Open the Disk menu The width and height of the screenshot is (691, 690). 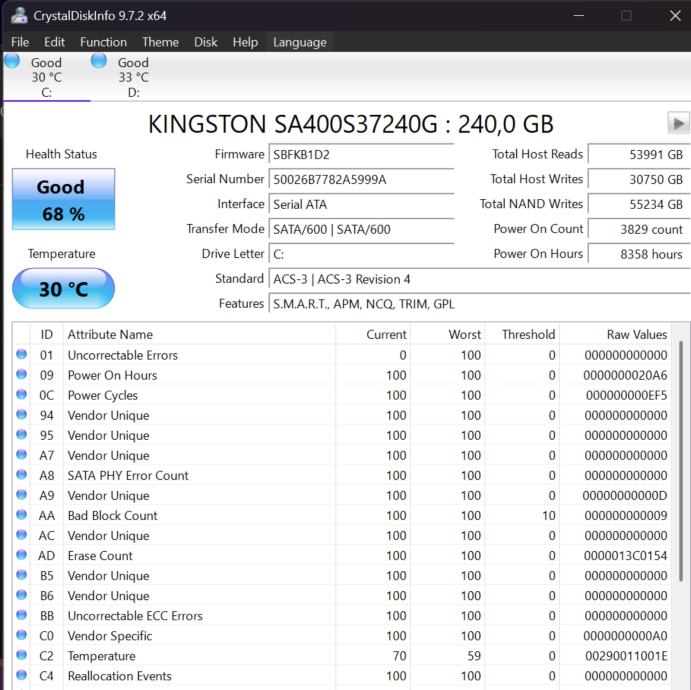tap(206, 42)
